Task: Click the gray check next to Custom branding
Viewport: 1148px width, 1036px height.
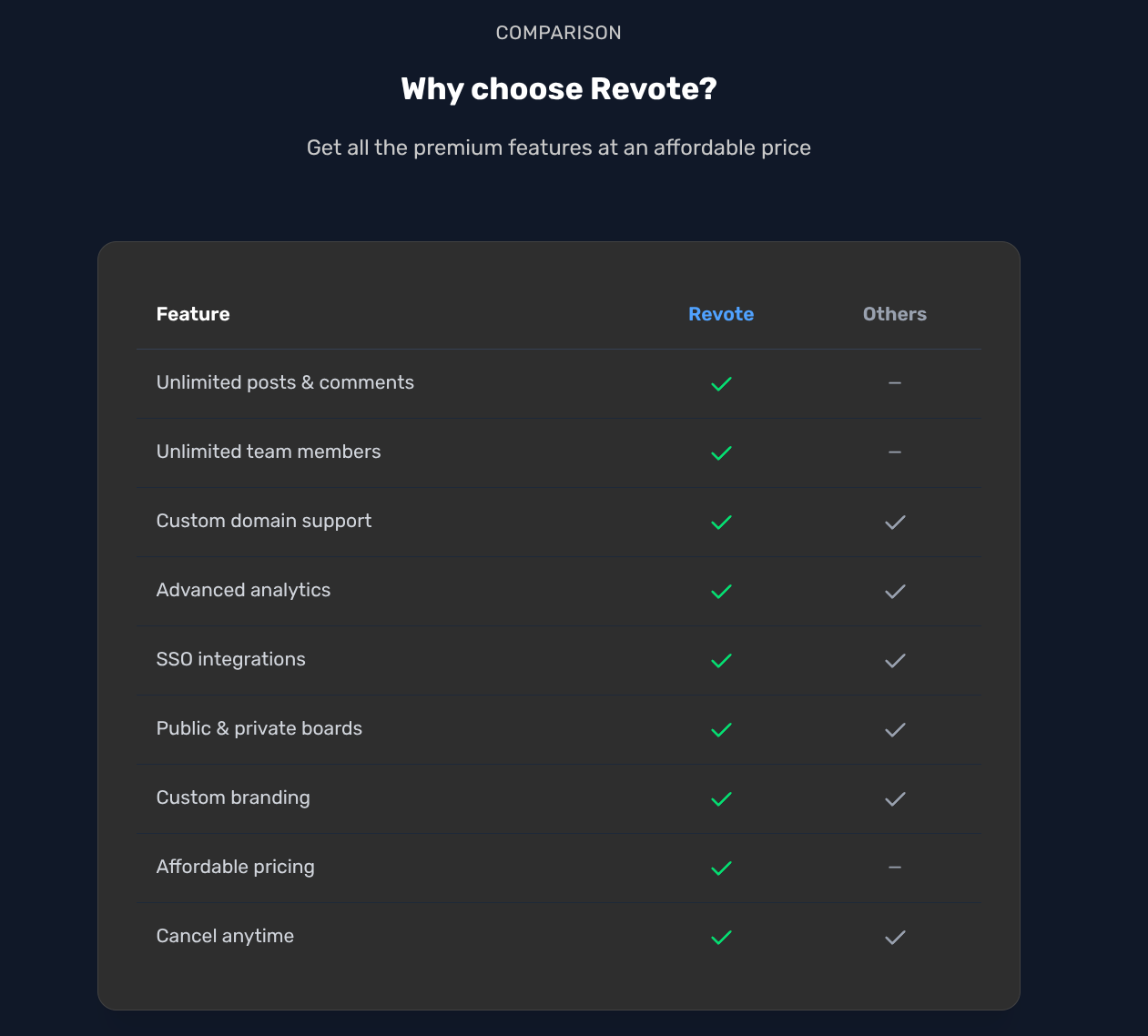Action: point(894,799)
